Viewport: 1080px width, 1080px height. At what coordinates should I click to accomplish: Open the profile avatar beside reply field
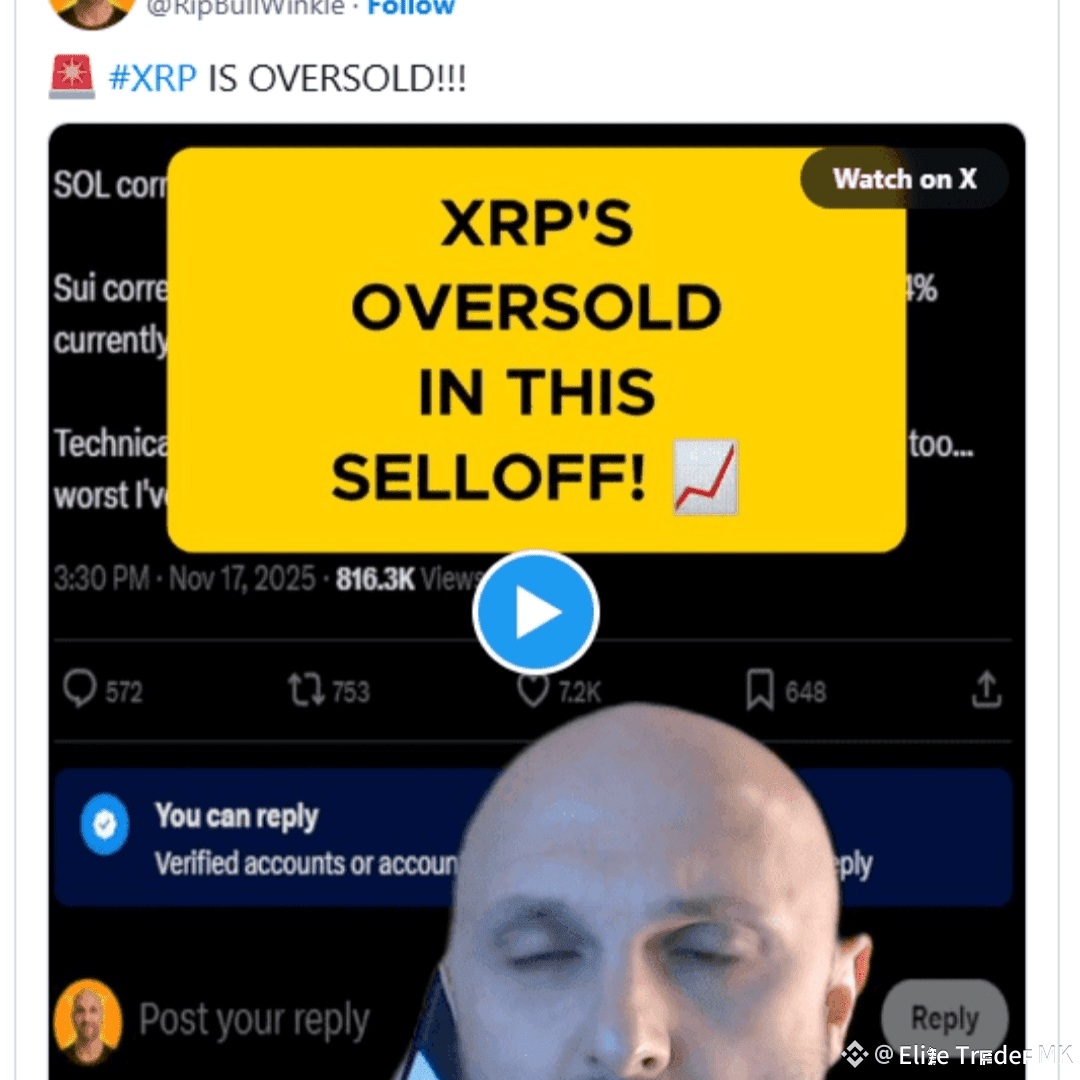click(x=88, y=1021)
